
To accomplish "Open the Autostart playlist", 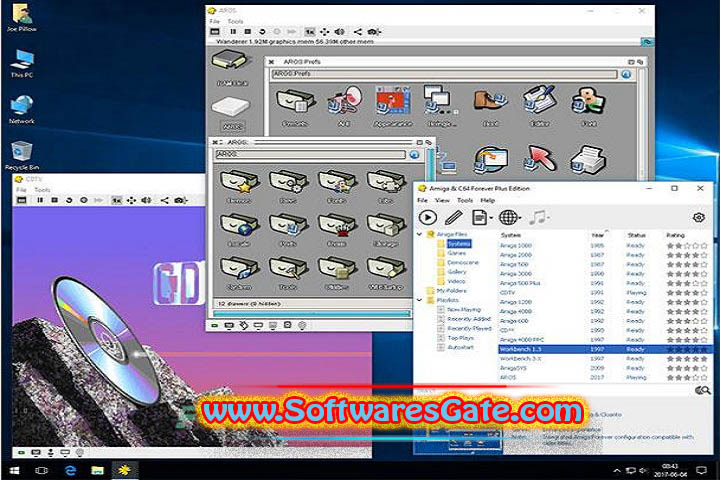I will click(x=460, y=347).
